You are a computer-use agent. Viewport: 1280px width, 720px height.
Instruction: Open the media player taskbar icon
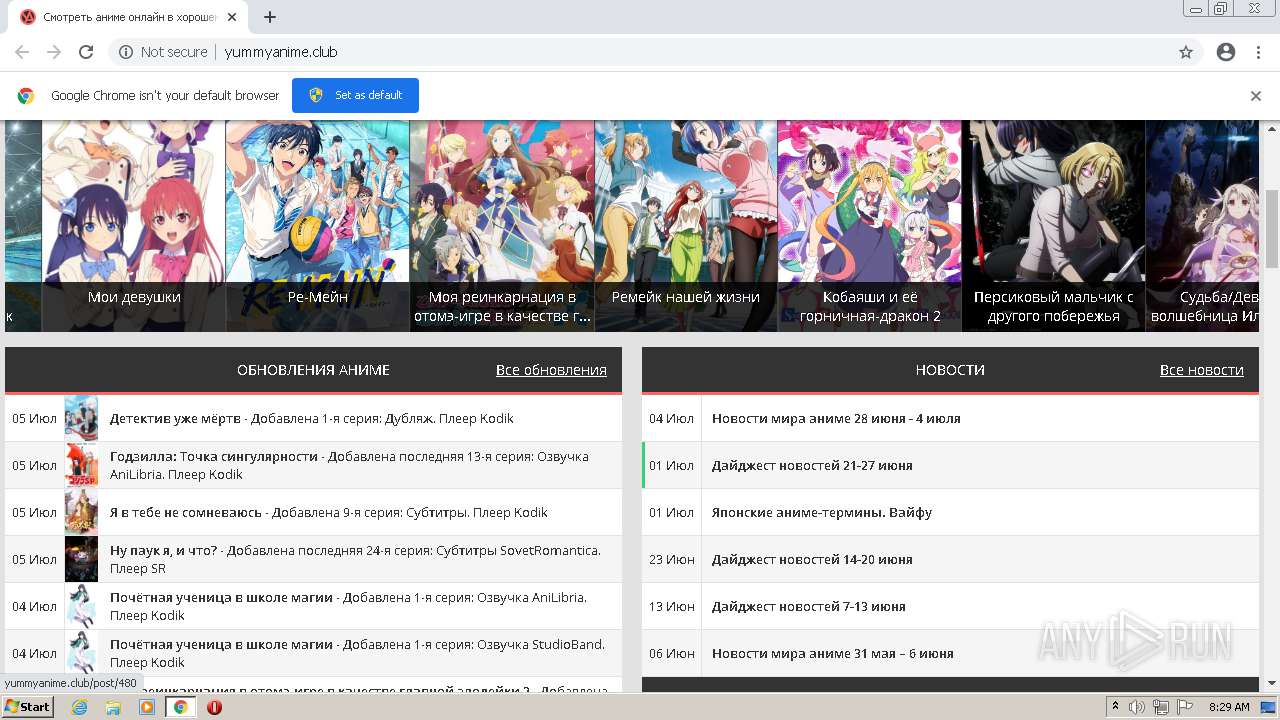pyautogui.click(x=147, y=707)
